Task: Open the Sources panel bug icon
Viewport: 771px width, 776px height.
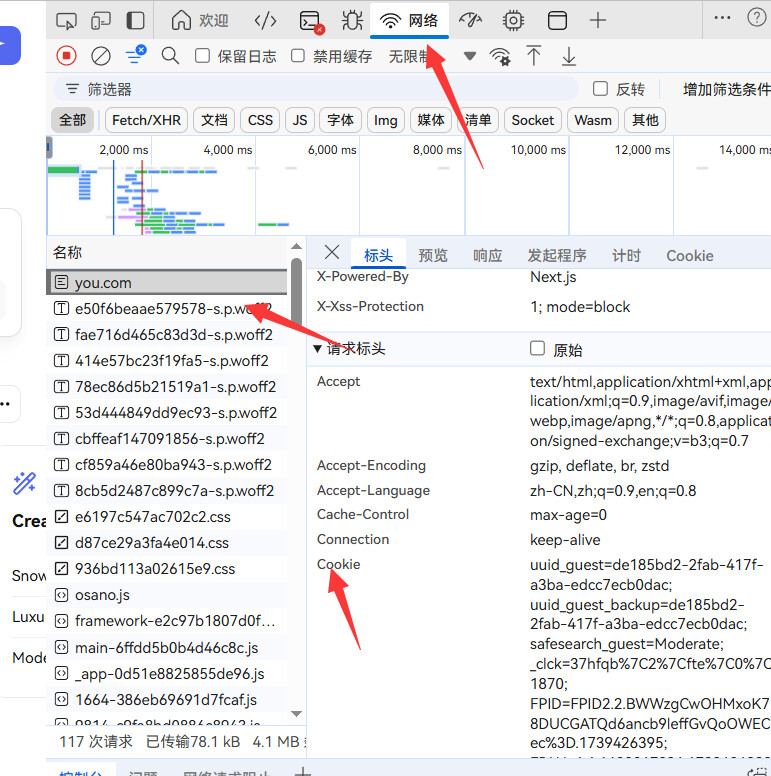Action: coord(352,20)
